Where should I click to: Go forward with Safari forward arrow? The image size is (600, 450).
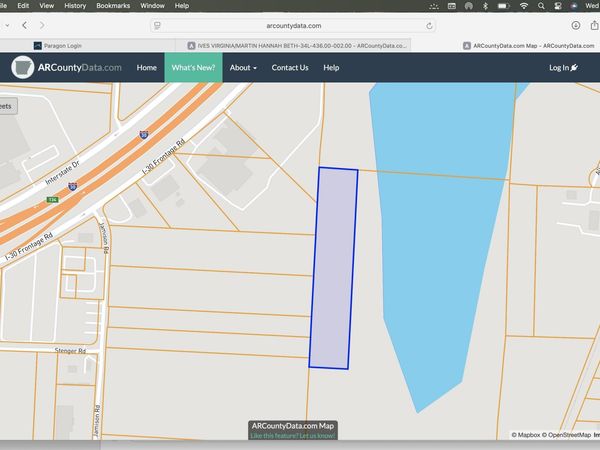pos(42,25)
